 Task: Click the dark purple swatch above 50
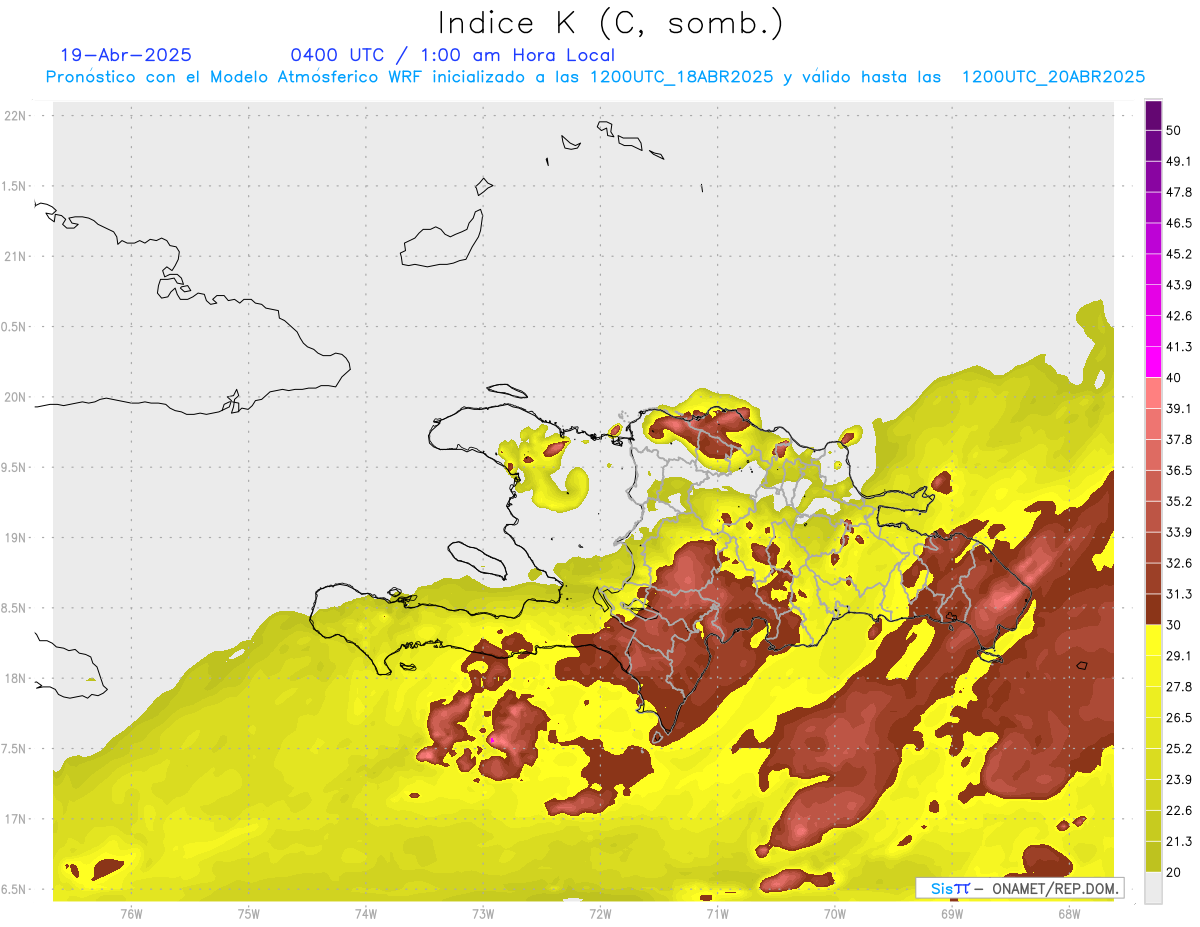(x=1153, y=116)
